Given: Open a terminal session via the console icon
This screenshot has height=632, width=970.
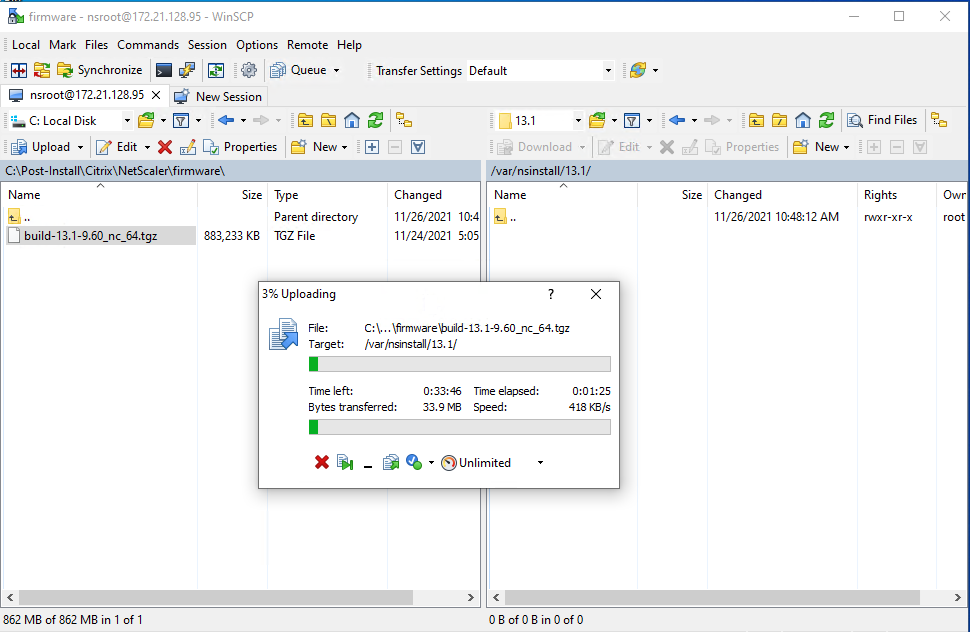Looking at the screenshot, I should 163,69.
